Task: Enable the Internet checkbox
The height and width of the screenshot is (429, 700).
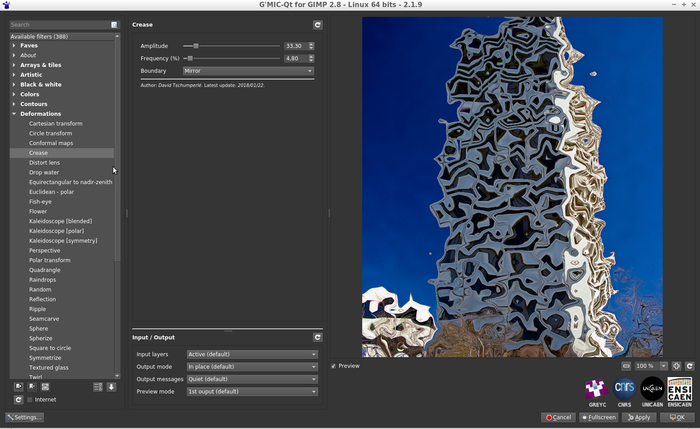Action: tap(30, 399)
